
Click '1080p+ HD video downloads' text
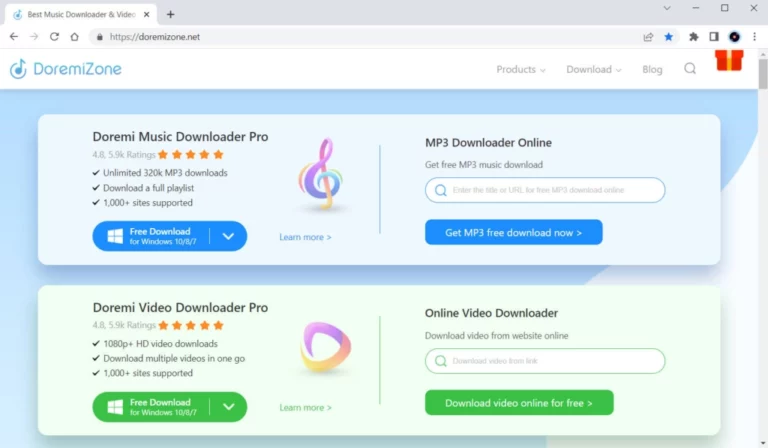pyautogui.click(x=161, y=344)
